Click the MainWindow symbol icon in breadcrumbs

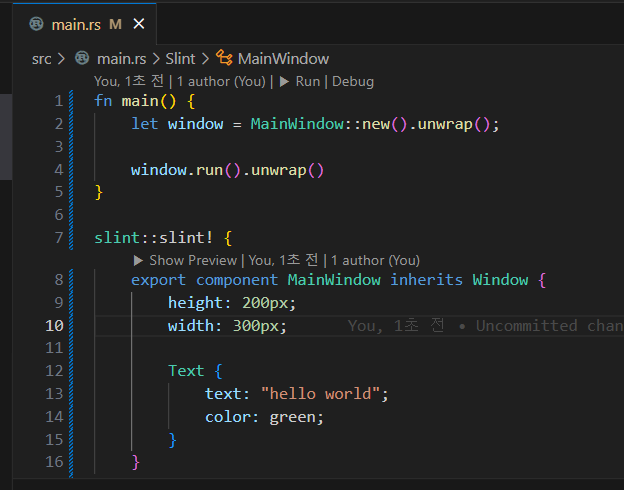[224, 59]
